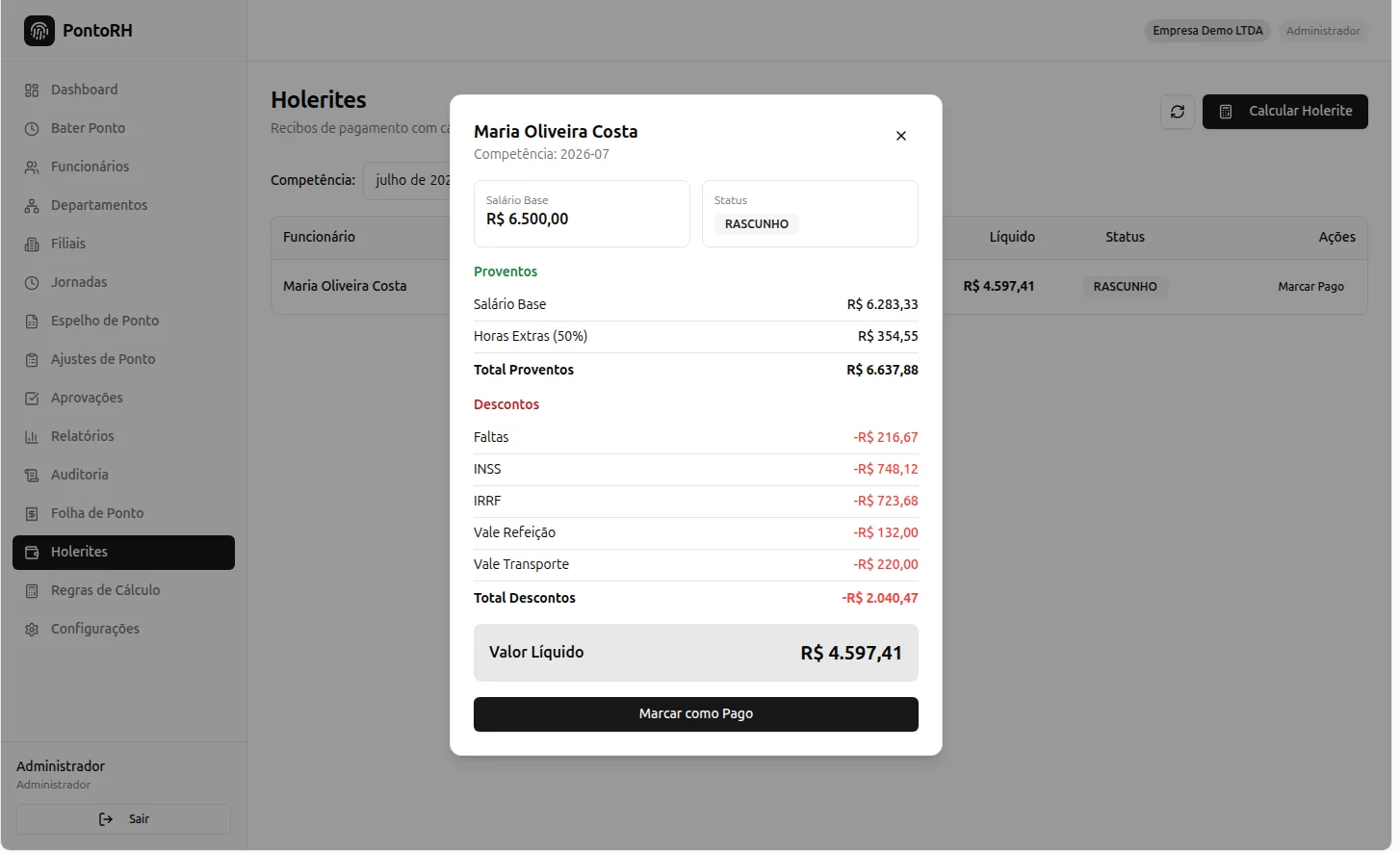Click the logout arrow icon beside Sair

pos(106,819)
